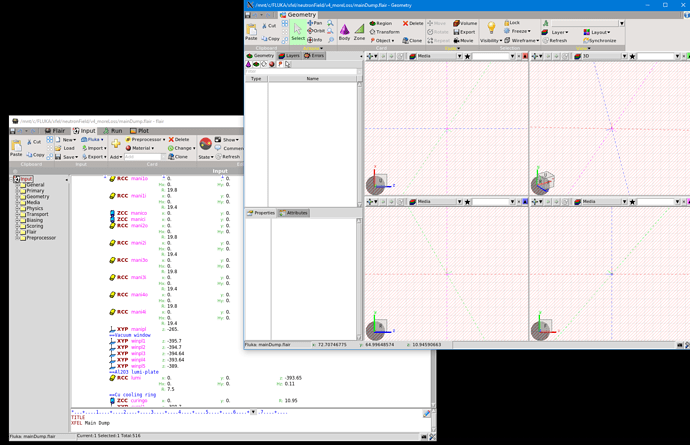Click Paste in the Geometry window clipboard

pyautogui.click(x=251, y=32)
